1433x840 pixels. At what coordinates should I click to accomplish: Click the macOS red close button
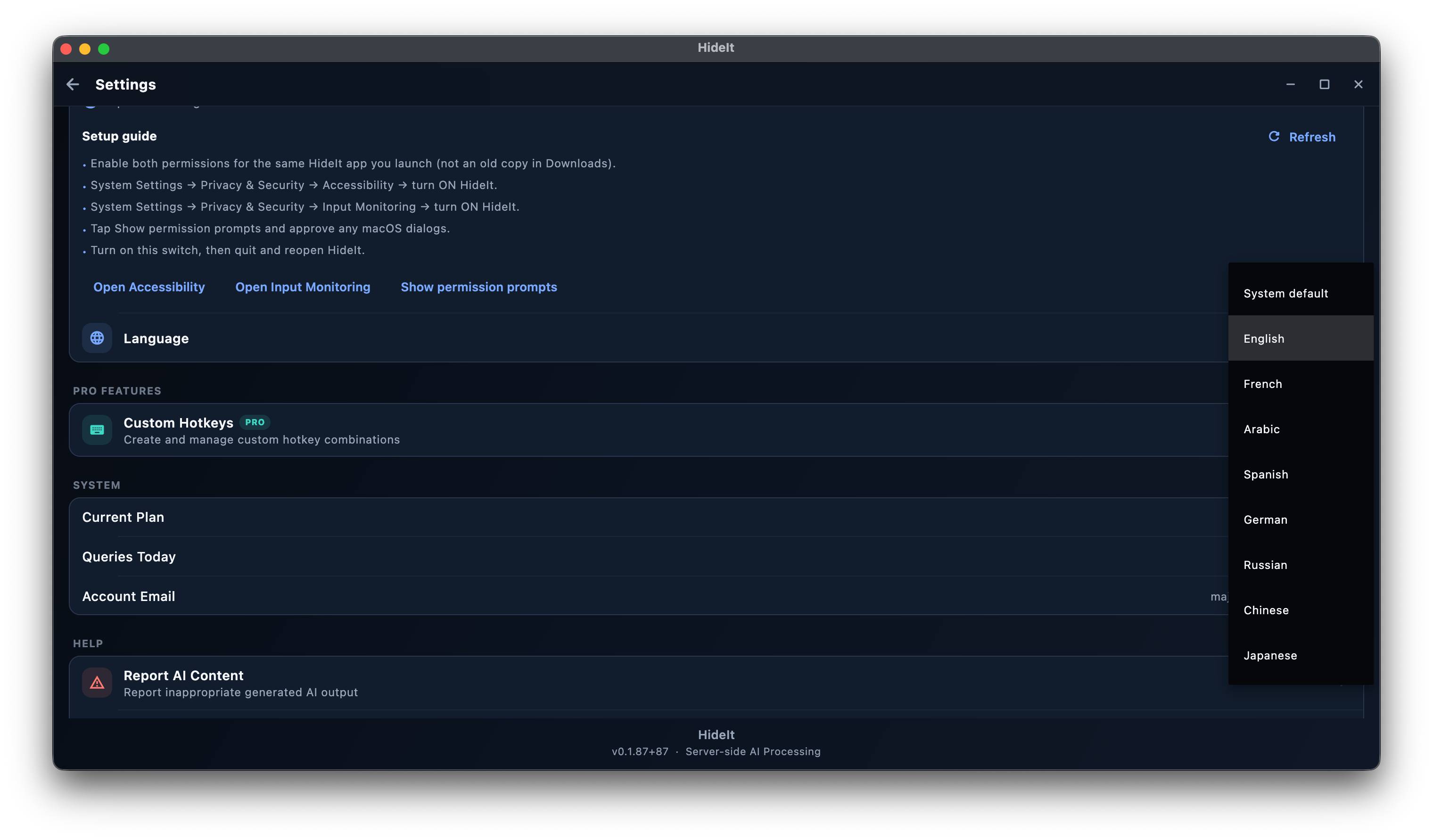pyautogui.click(x=66, y=49)
